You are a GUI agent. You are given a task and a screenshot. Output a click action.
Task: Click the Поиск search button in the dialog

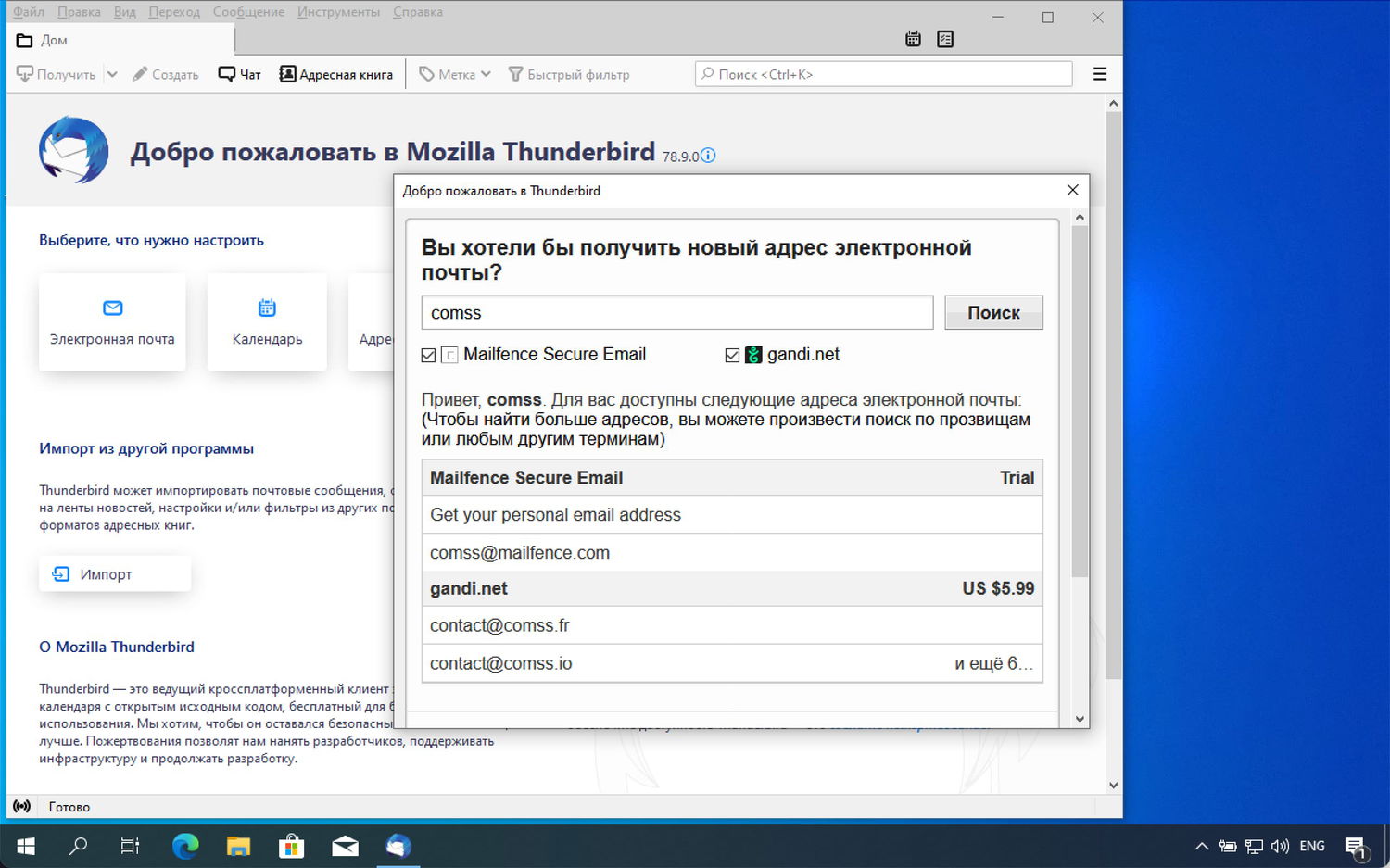pyautogui.click(x=993, y=312)
